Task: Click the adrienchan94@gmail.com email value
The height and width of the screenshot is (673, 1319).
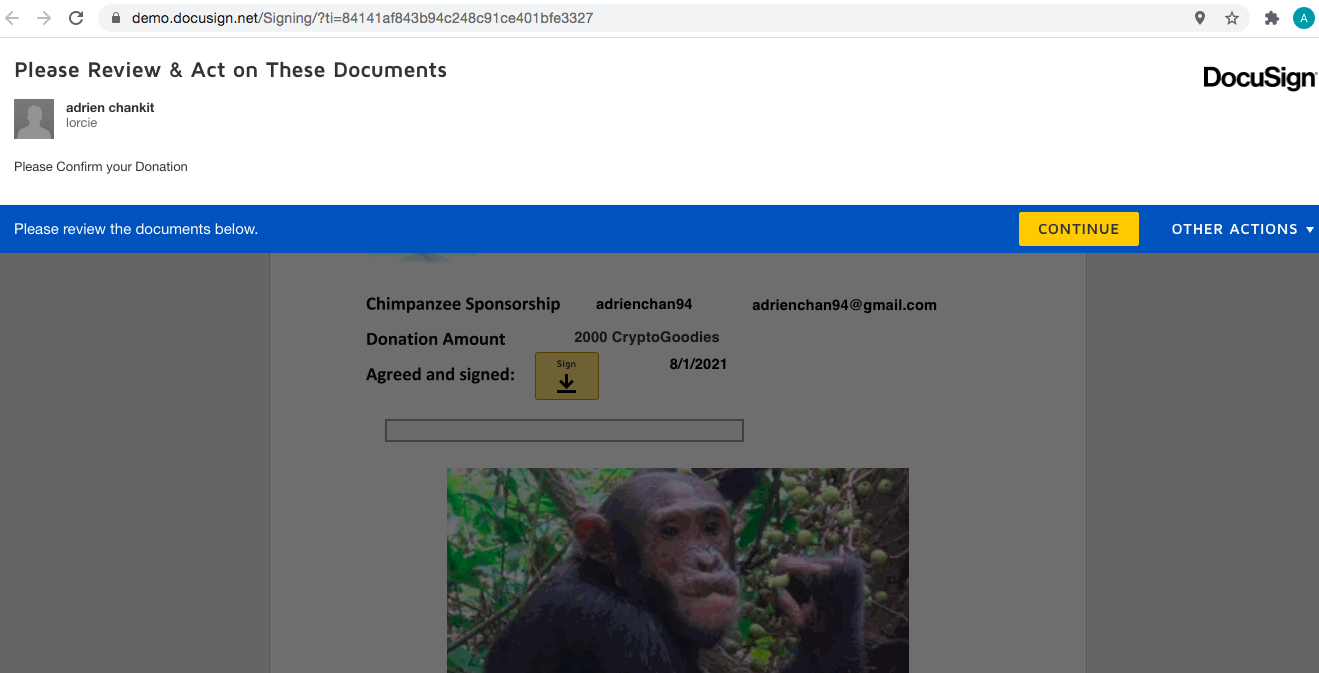Action: [844, 305]
